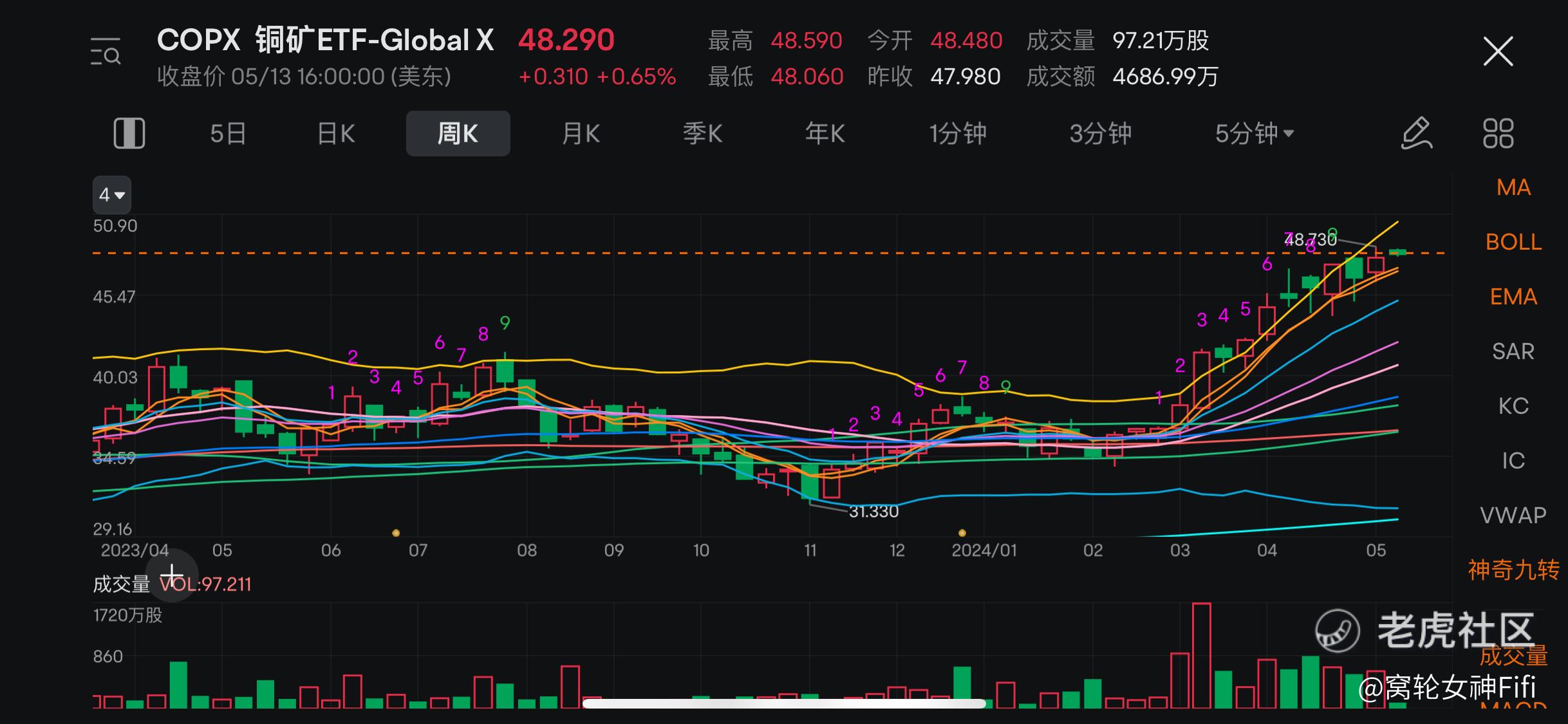Tap the white horizontal scroll handle
The height and width of the screenshot is (724, 1568).
click(x=784, y=703)
